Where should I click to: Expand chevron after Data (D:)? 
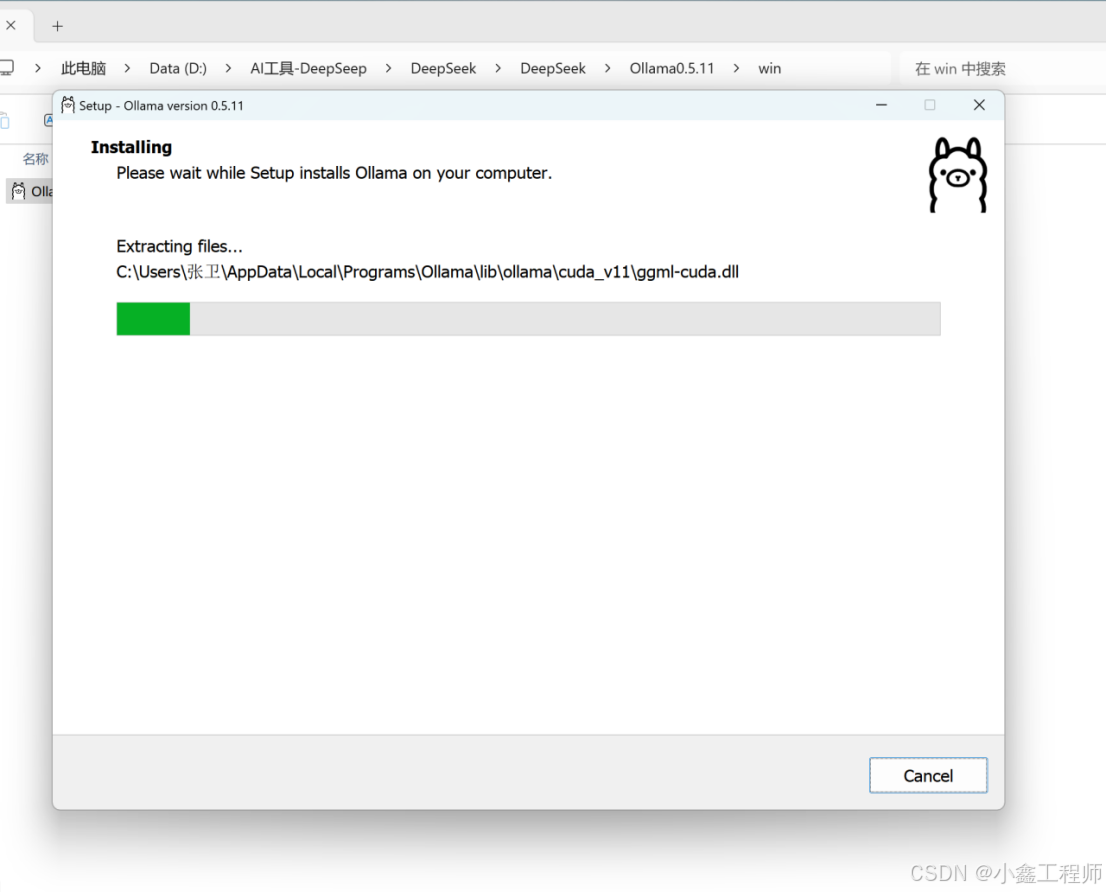coord(229,68)
